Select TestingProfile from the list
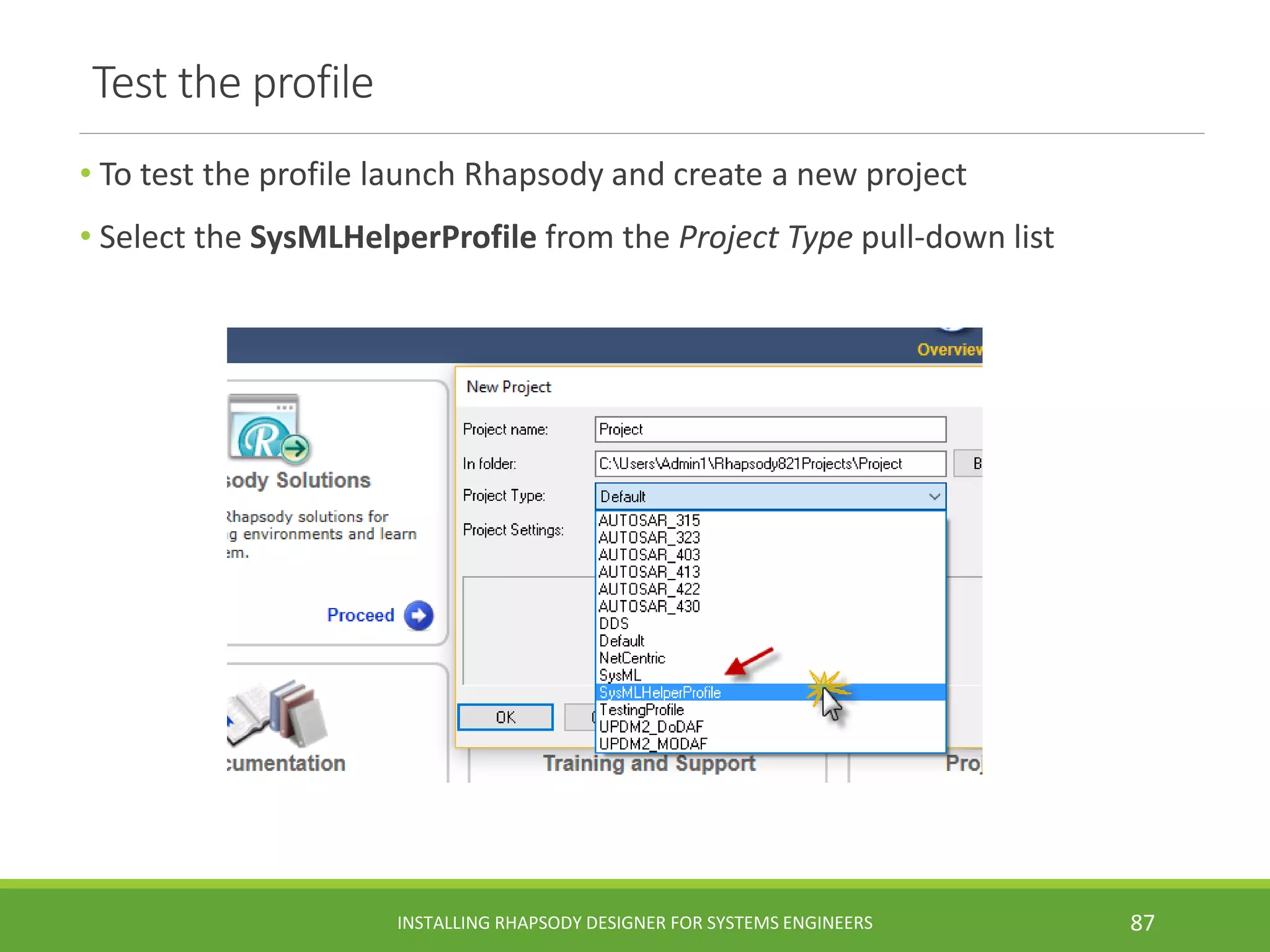This screenshot has height=952, width=1270. [770, 710]
